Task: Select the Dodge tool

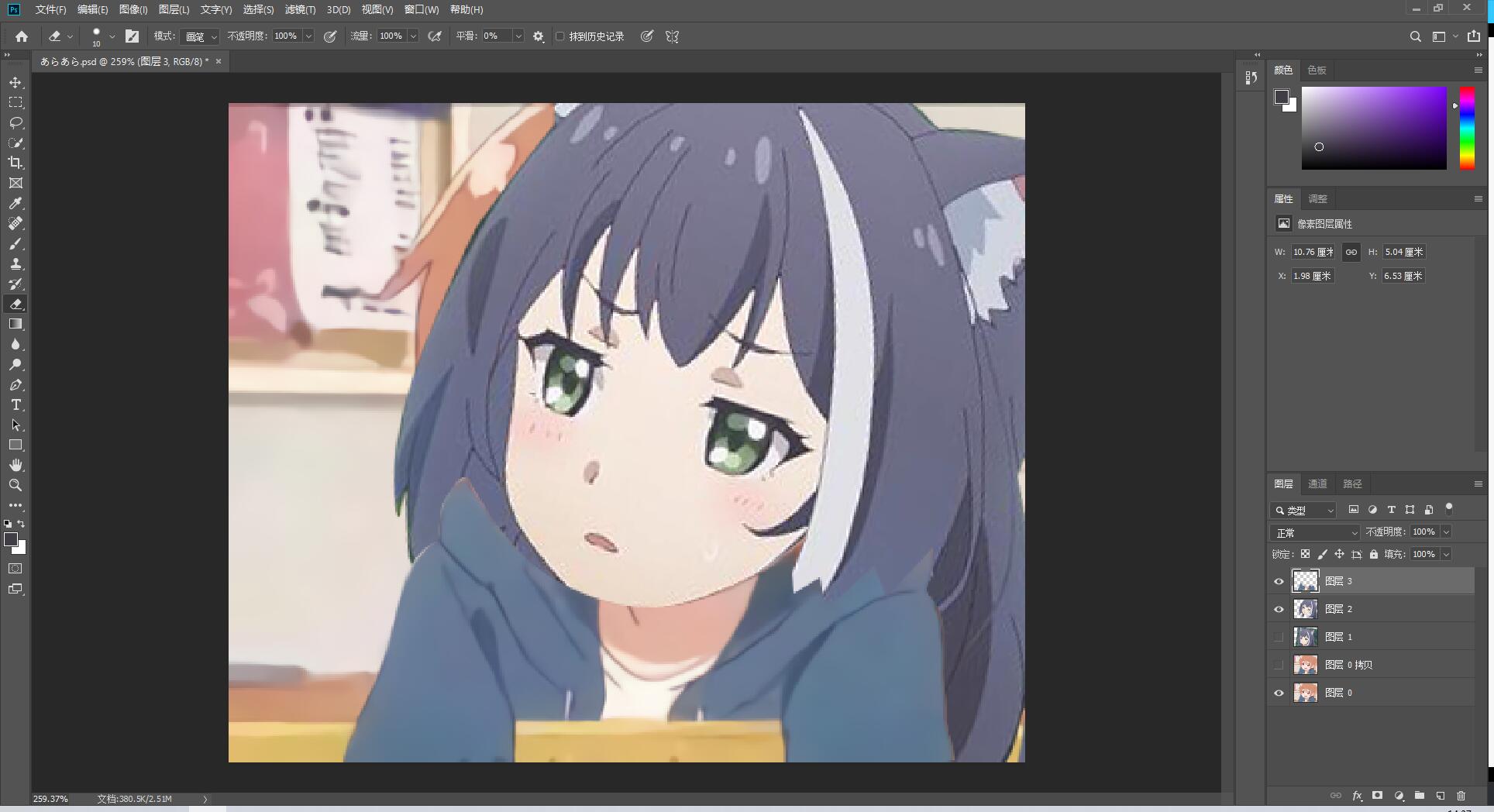Action: point(15,364)
